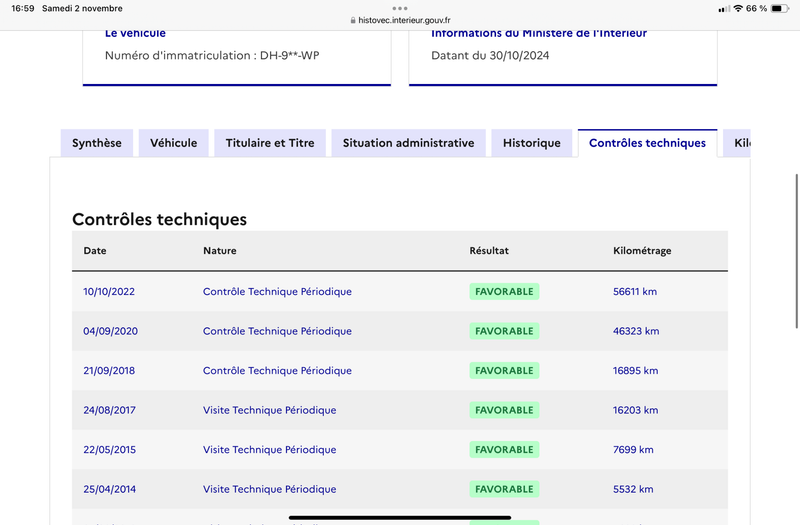Click the date 24/08/2017

(x=110, y=410)
